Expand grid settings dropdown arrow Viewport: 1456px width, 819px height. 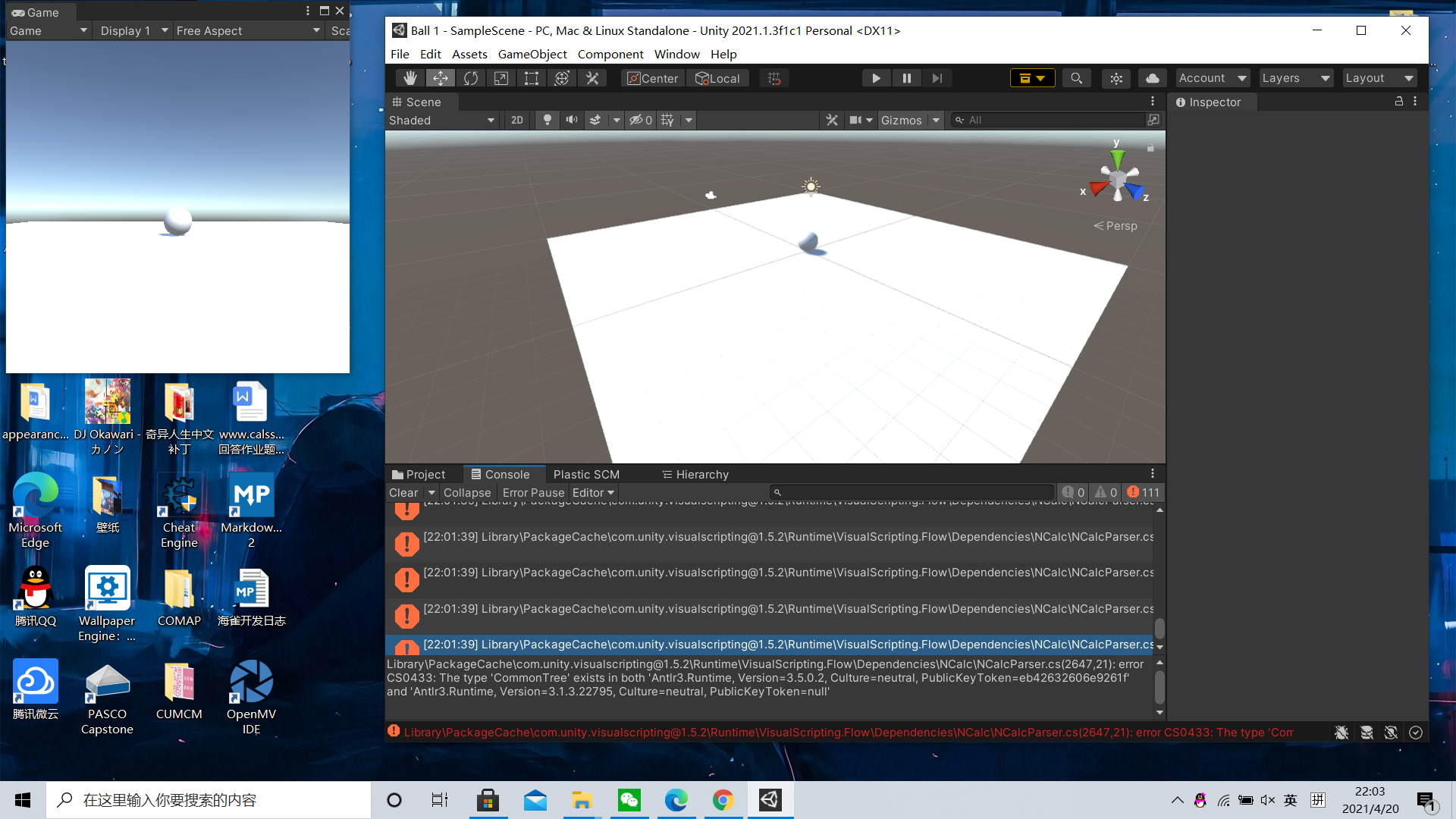689,120
